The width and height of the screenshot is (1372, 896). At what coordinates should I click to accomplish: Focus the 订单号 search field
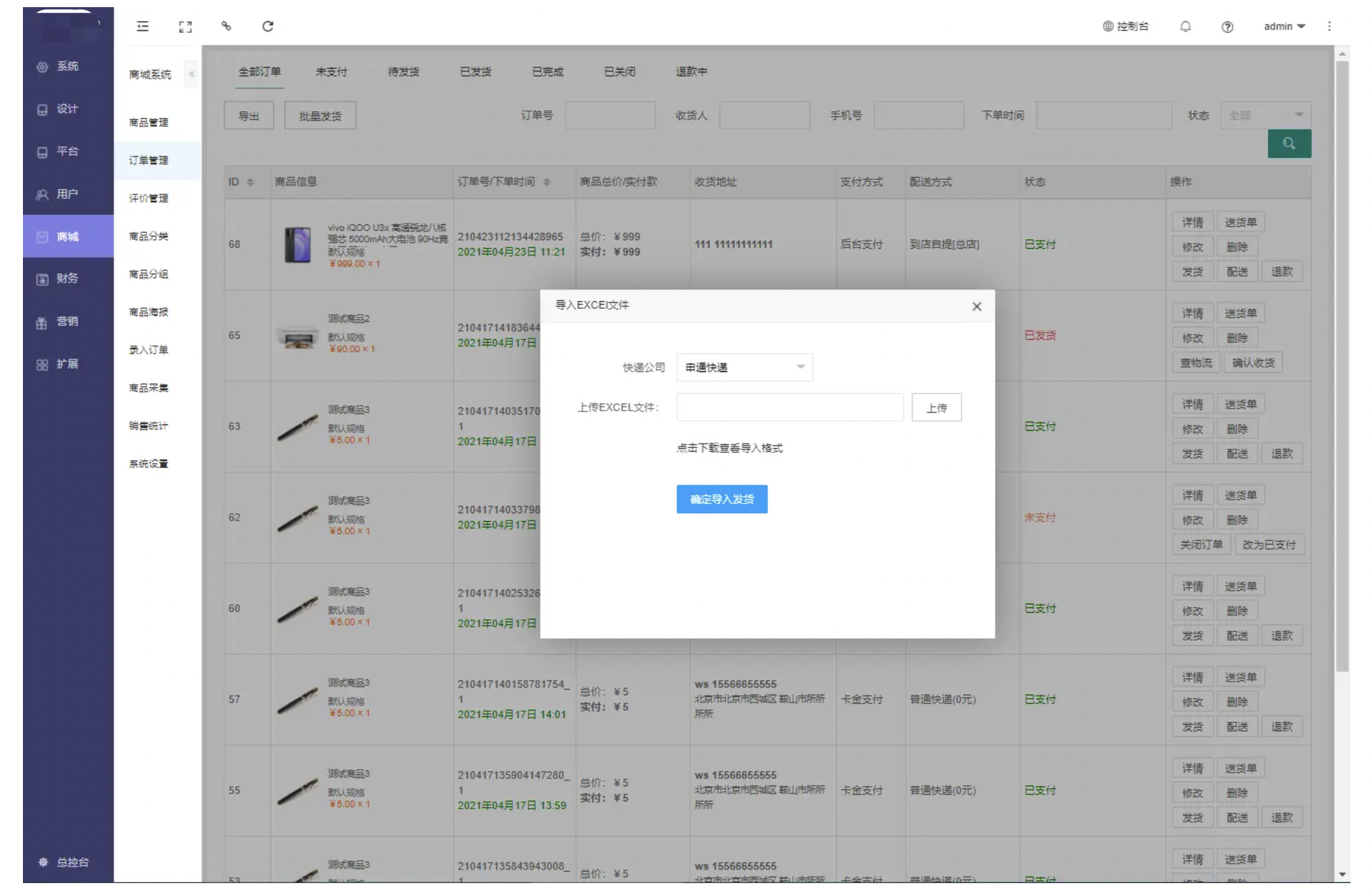click(x=610, y=115)
